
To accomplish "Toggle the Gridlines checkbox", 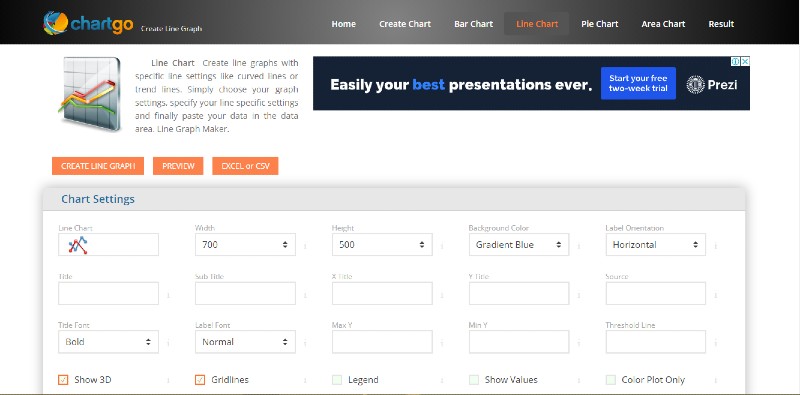I will point(200,380).
